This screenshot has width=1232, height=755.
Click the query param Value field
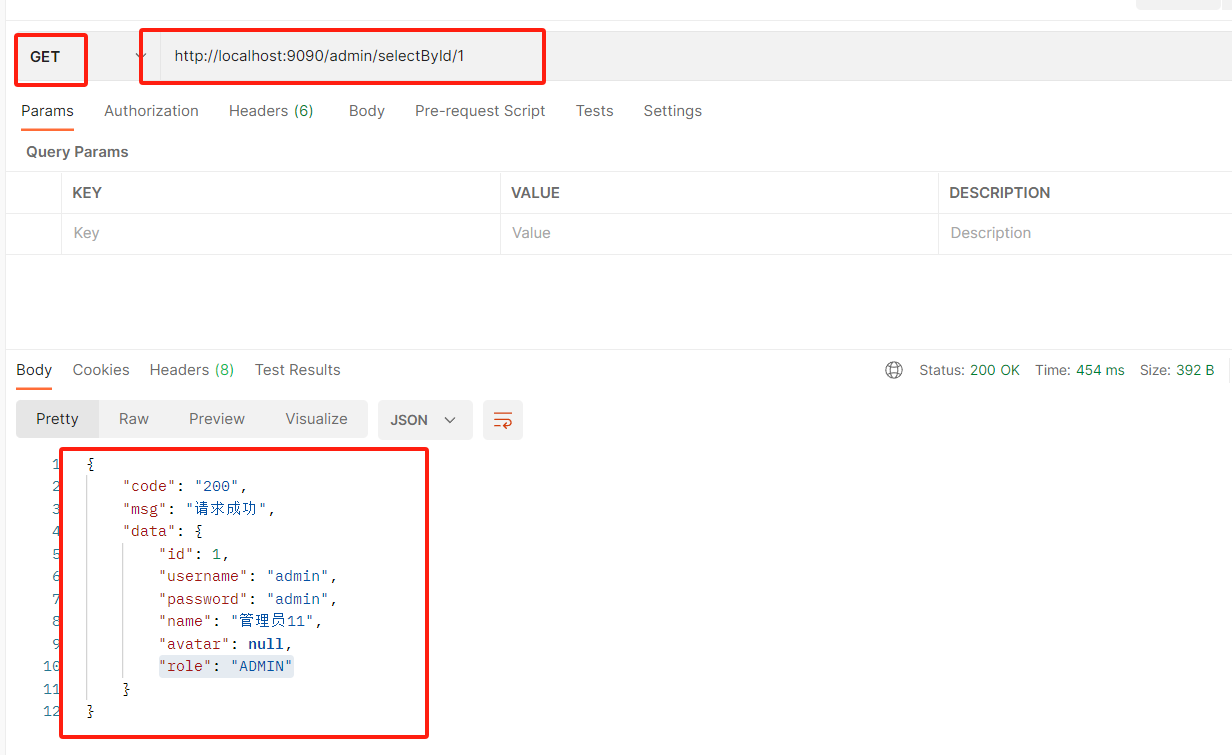(x=719, y=233)
